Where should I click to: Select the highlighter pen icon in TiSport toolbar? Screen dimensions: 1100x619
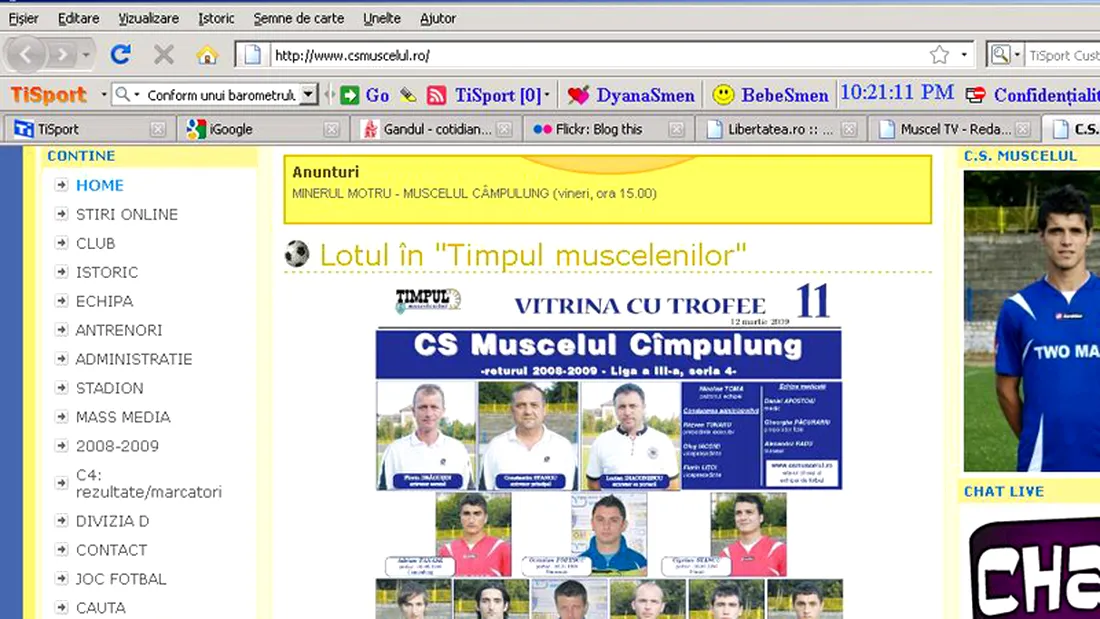coord(408,95)
